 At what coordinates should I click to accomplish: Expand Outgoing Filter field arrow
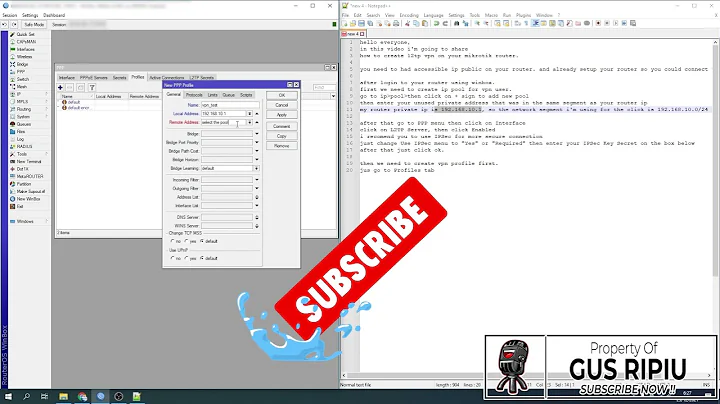(x=257, y=188)
